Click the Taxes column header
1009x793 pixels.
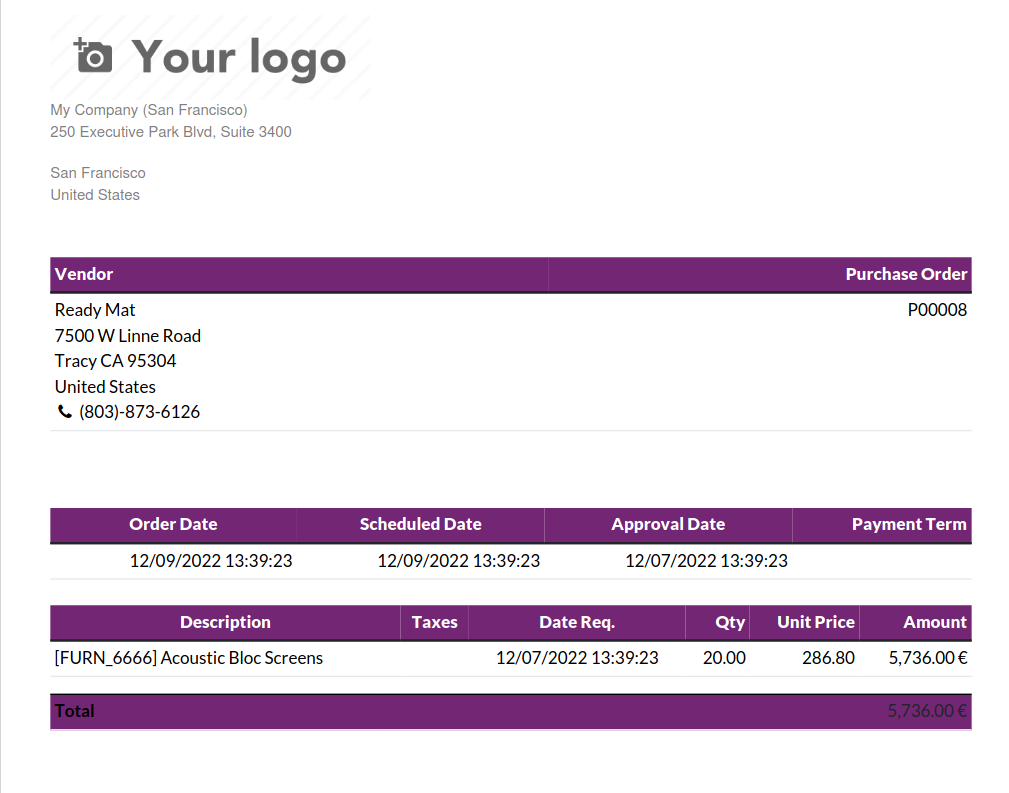434,622
